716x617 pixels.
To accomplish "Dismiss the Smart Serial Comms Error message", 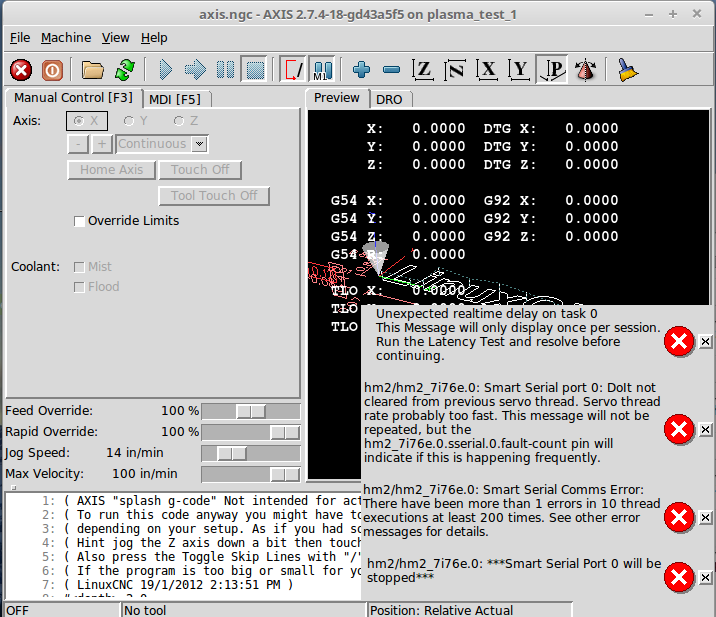I will coord(705,517).
